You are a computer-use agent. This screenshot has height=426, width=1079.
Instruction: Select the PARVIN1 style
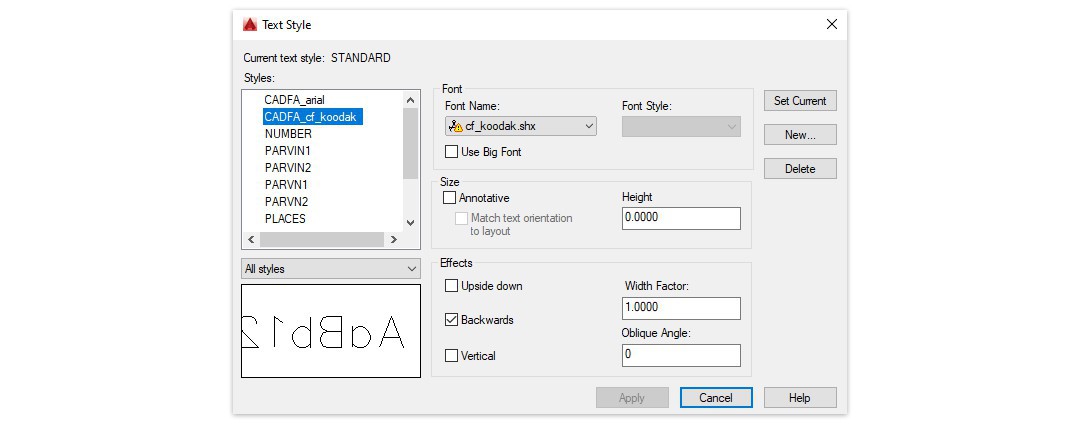(x=288, y=151)
